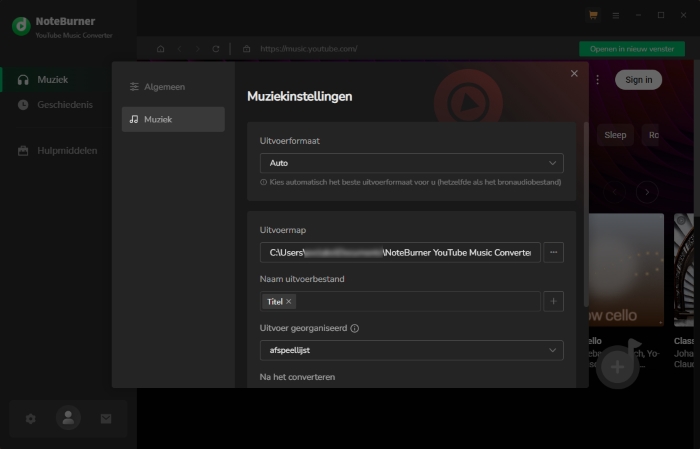Expand the Uitvoer georganiseerd afspeellijst dropdown
Viewport: 700px width, 449px height.
(x=412, y=350)
